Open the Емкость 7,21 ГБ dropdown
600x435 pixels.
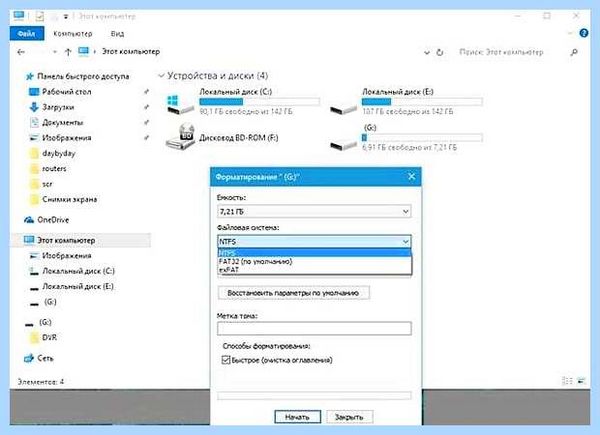coord(314,211)
